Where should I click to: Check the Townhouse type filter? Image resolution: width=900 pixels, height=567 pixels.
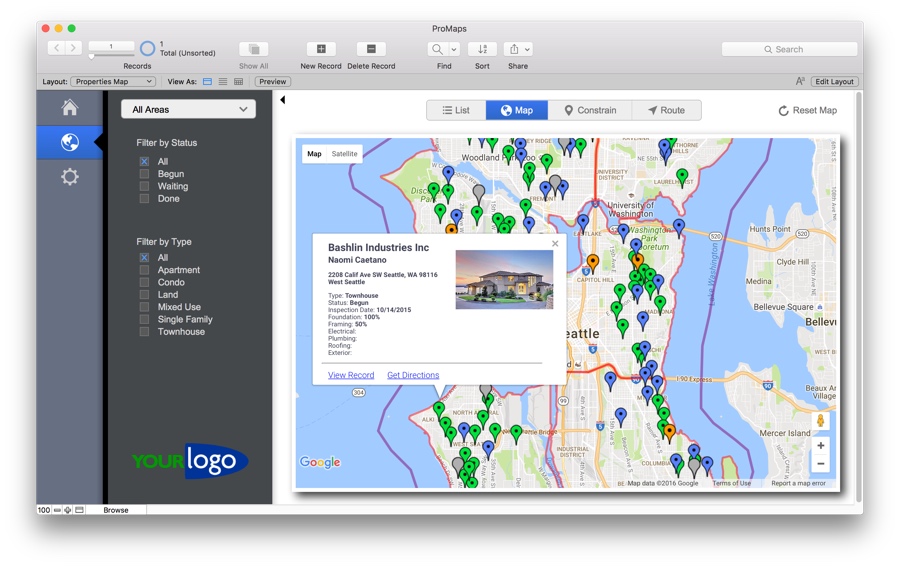(144, 332)
